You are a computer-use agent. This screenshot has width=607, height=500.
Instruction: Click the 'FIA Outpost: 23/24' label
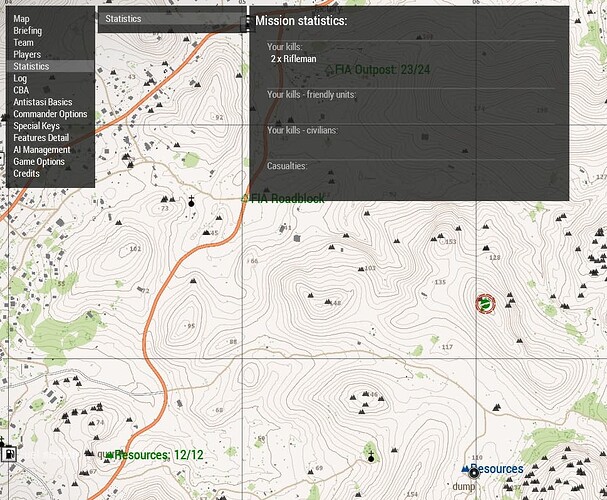[382, 70]
